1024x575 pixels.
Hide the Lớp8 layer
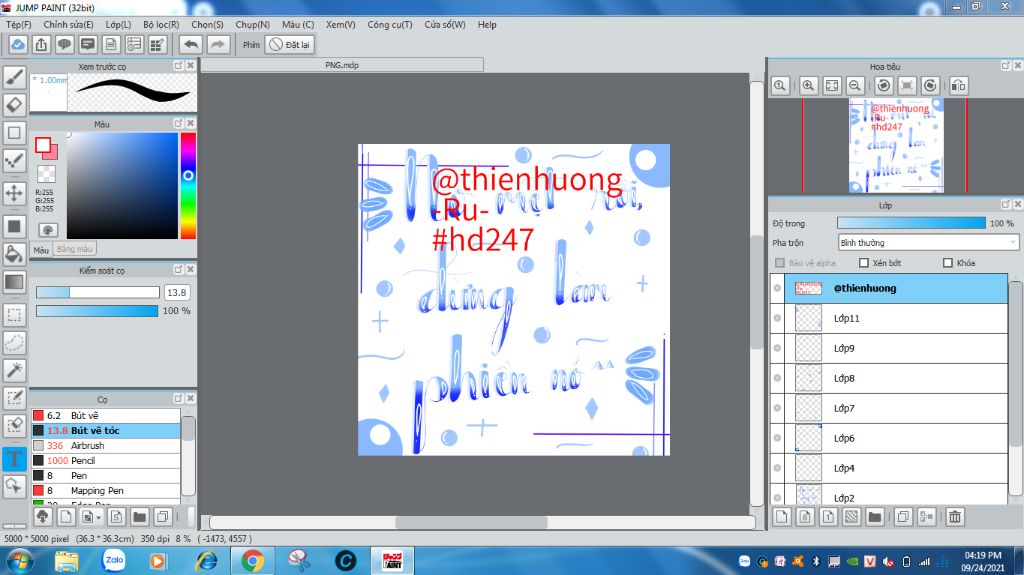point(777,378)
